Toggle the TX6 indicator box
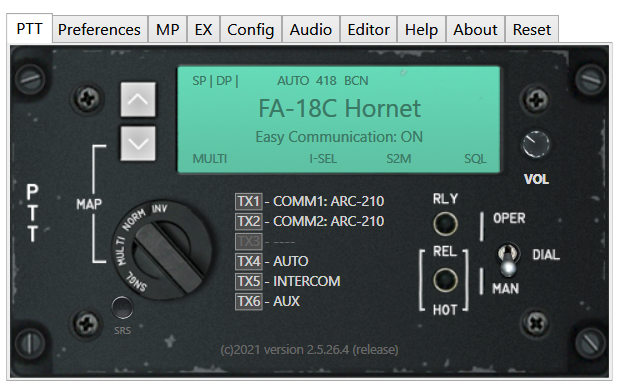Screen dimensions: 619x390 pyautogui.click(x=249, y=302)
